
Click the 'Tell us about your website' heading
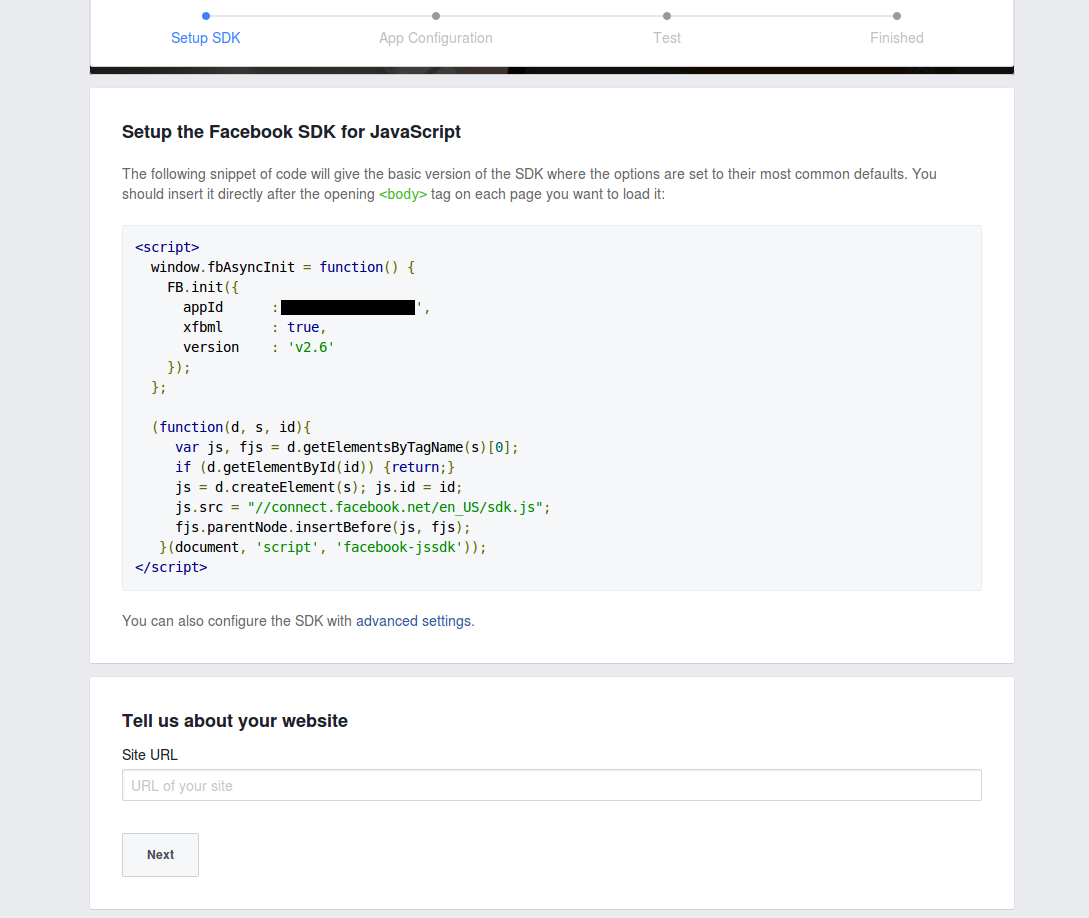pos(235,721)
